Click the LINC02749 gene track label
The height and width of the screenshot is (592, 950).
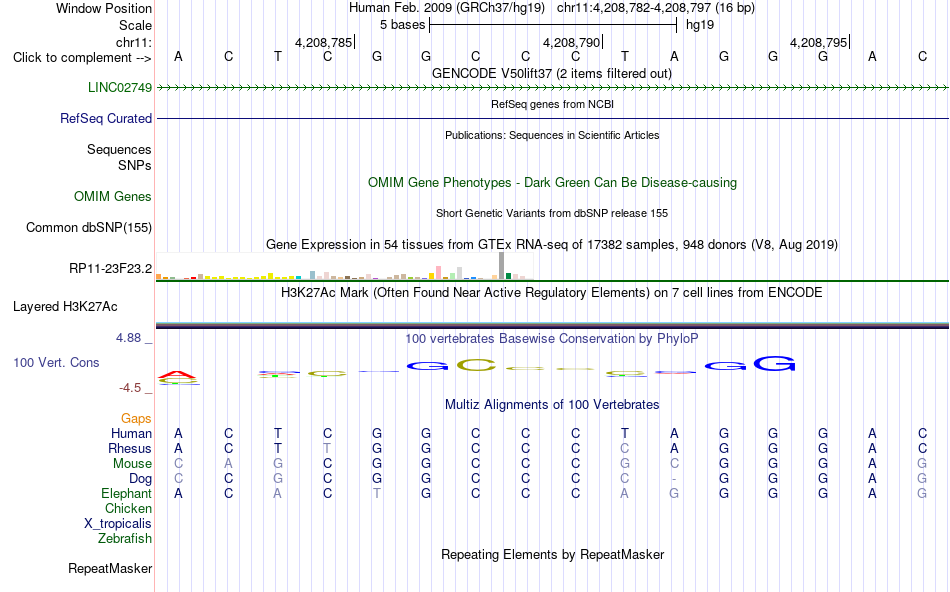120,87
